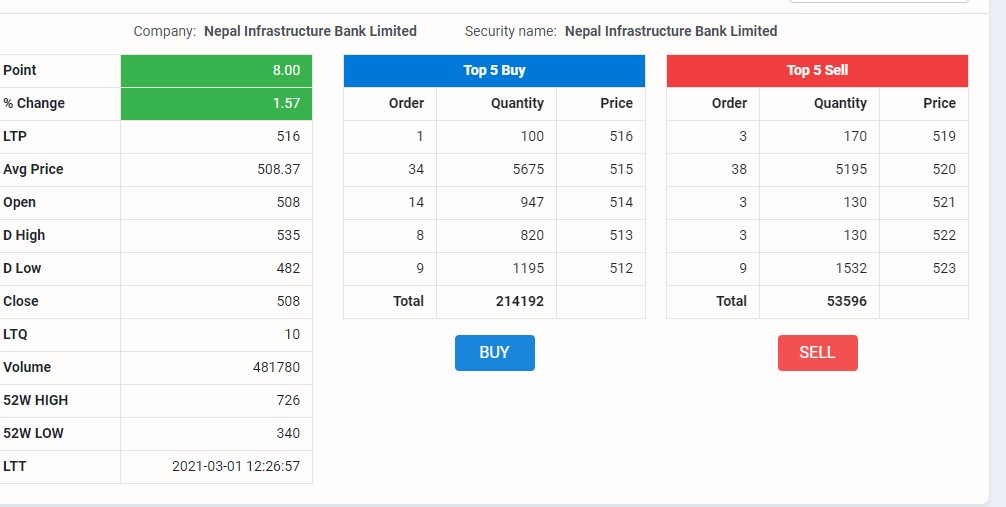Viewport: 1006px width, 507px height.
Task: Click sell total quantity 53596
Action: pyautogui.click(x=846, y=301)
